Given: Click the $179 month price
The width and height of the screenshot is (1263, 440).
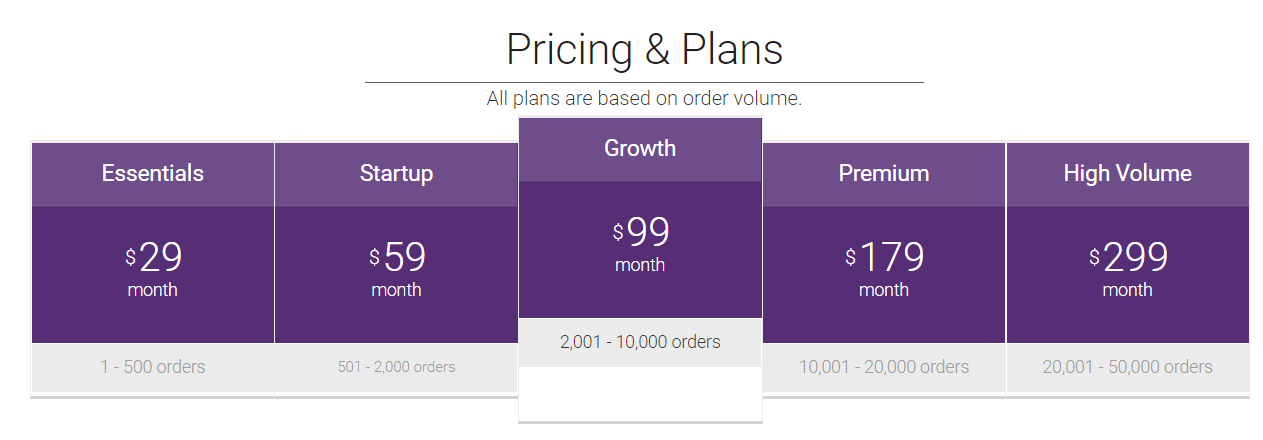Looking at the screenshot, I should (884, 270).
